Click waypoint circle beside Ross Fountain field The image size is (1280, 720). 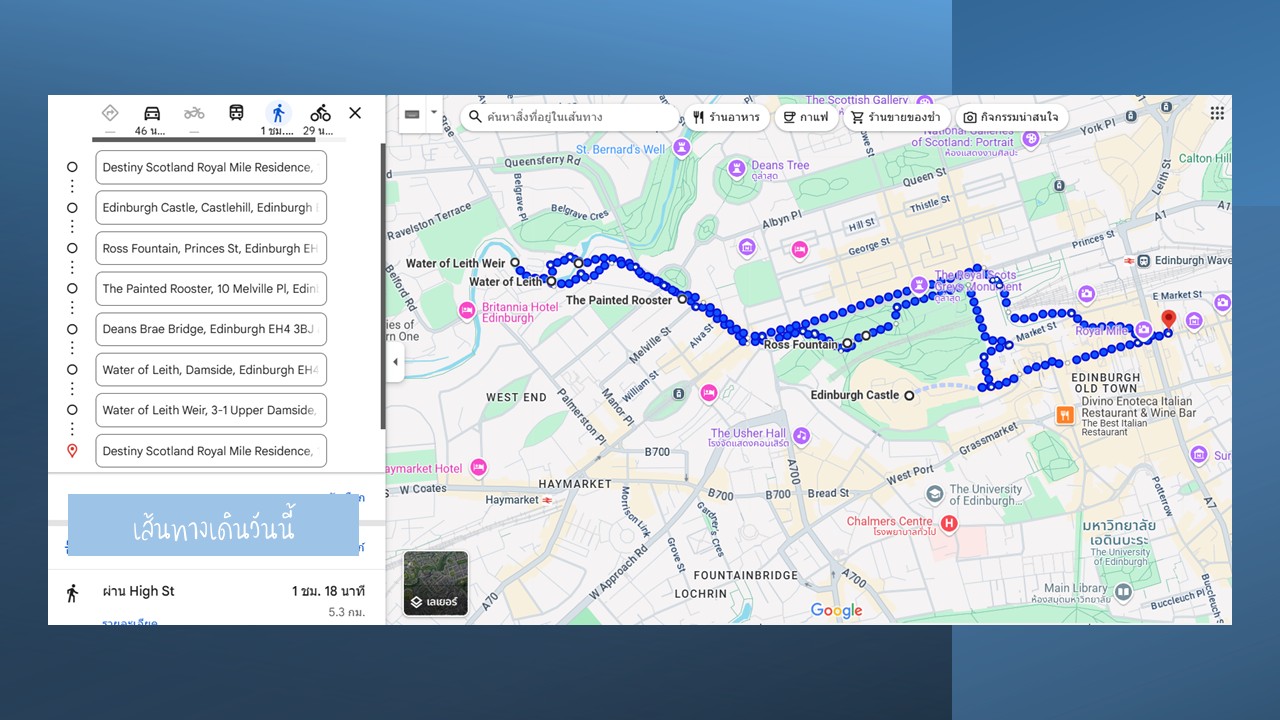coord(72,248)
